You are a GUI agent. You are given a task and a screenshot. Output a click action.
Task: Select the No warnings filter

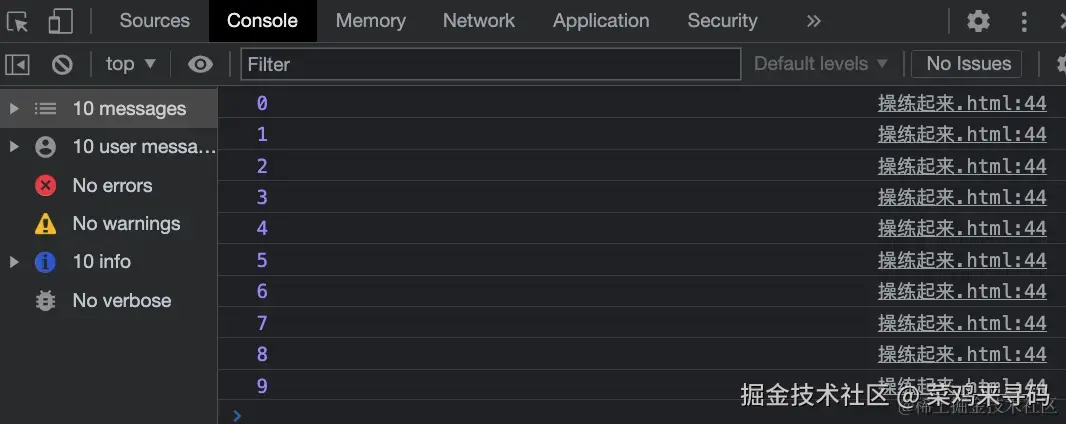point(126,223)
